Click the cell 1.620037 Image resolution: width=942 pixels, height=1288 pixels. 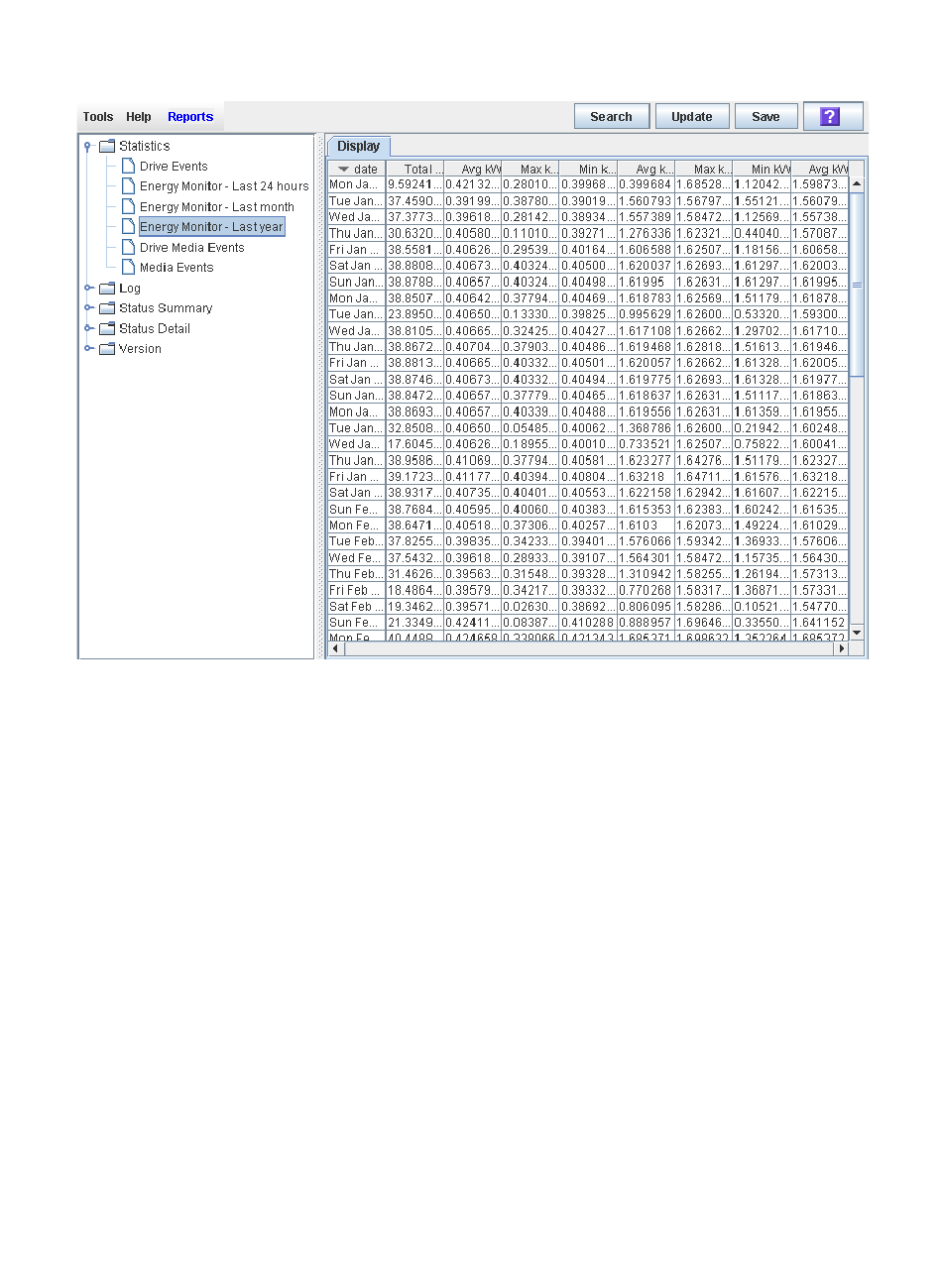click(x=647, y=266)
